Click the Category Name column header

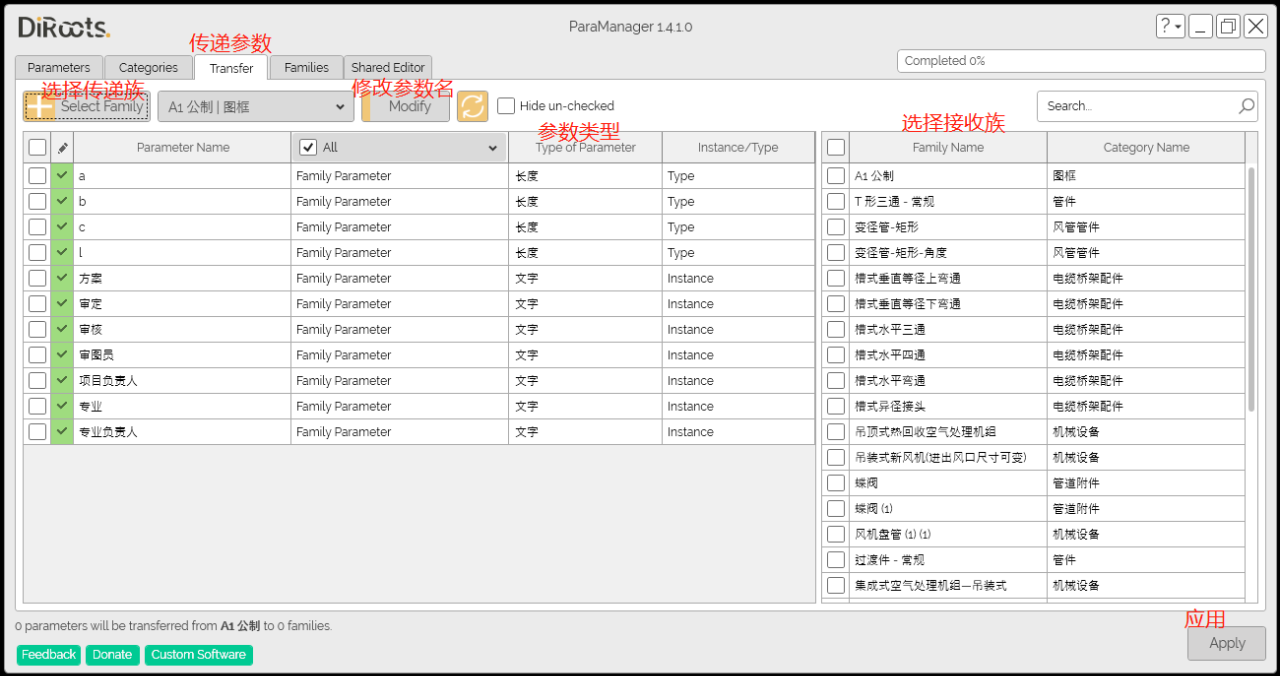coord(1146,148)
